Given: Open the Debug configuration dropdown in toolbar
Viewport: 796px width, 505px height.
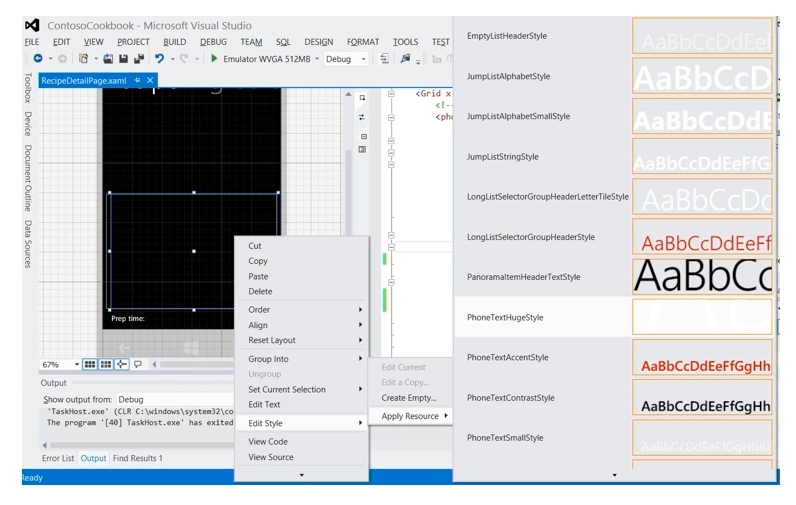Looking at the screenshot, I should point(363,59).
